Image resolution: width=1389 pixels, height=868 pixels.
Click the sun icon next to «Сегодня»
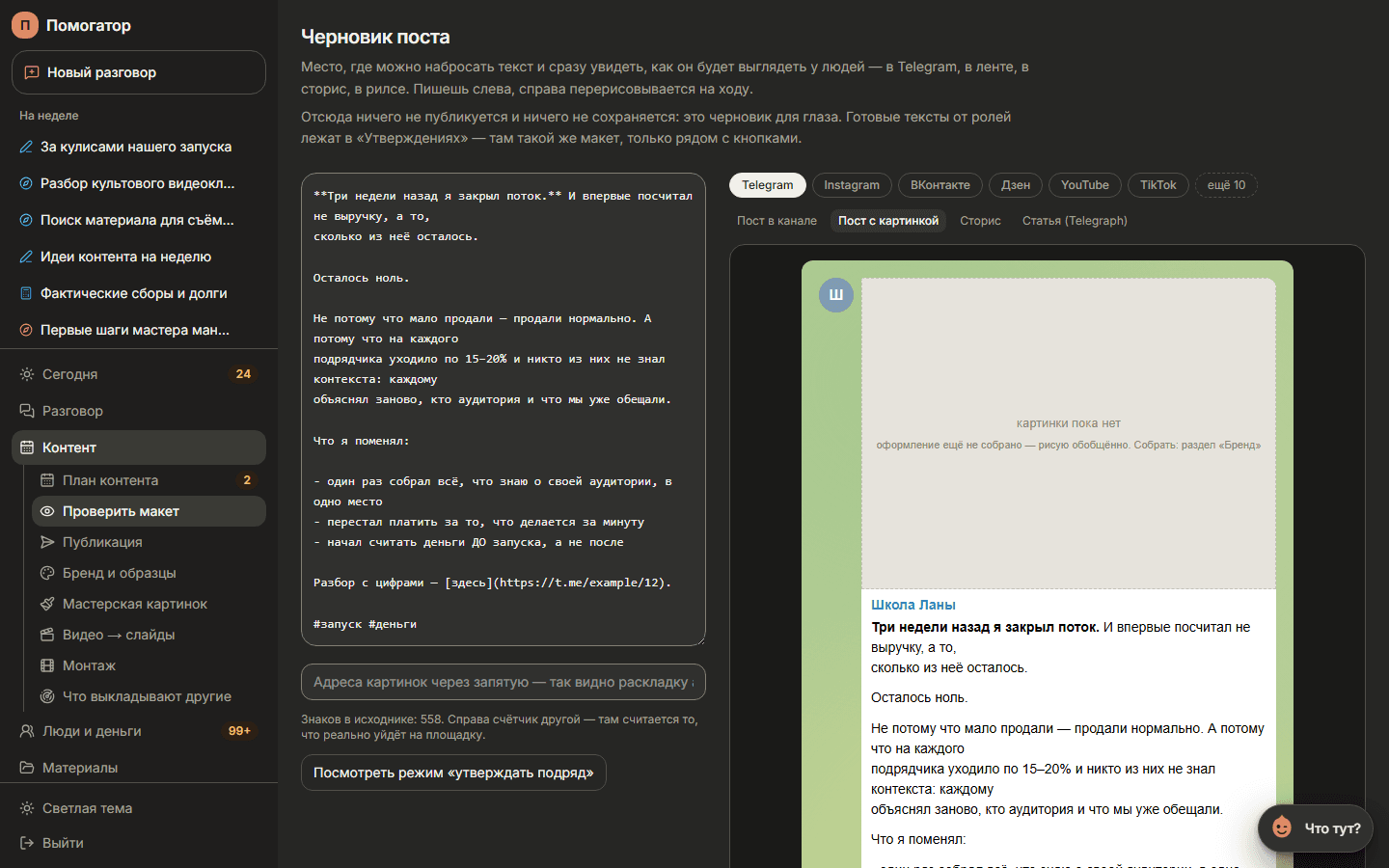pyautogui.click(x=27, y=374)
